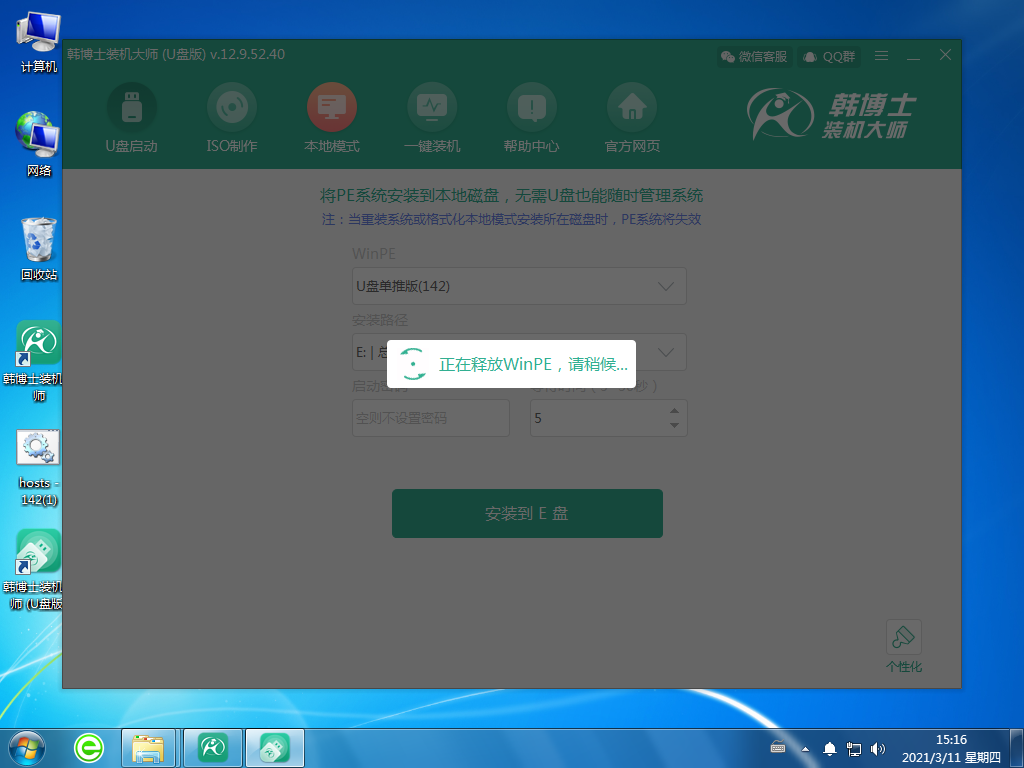Open the network tray icon
Screen dimensions: 1024x768
click(853, 747)
